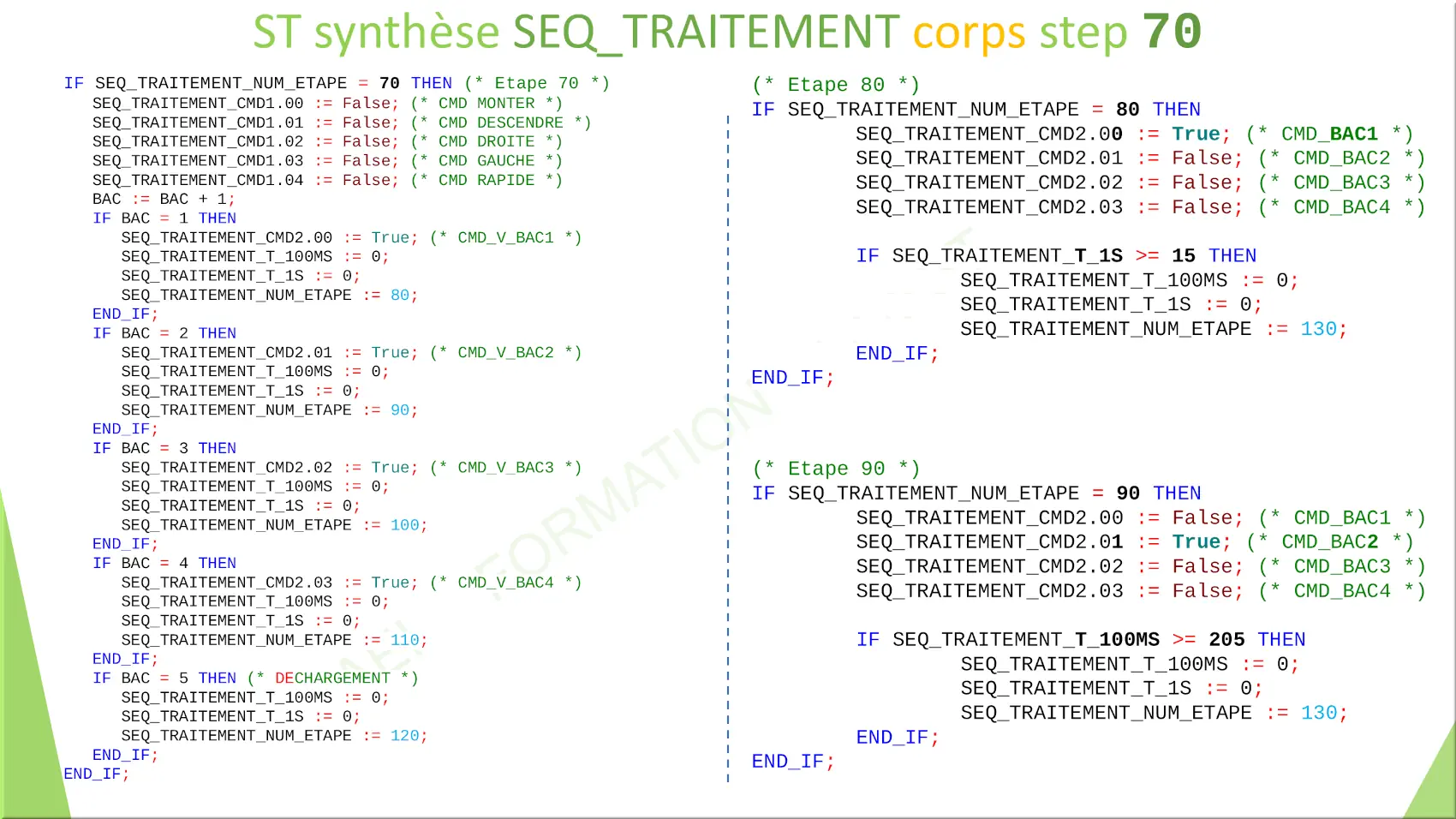Viewport: 1456px width, 819px height.
Task: Click the condition 'IF BAC = 4 THEN'
Action: 164,563
